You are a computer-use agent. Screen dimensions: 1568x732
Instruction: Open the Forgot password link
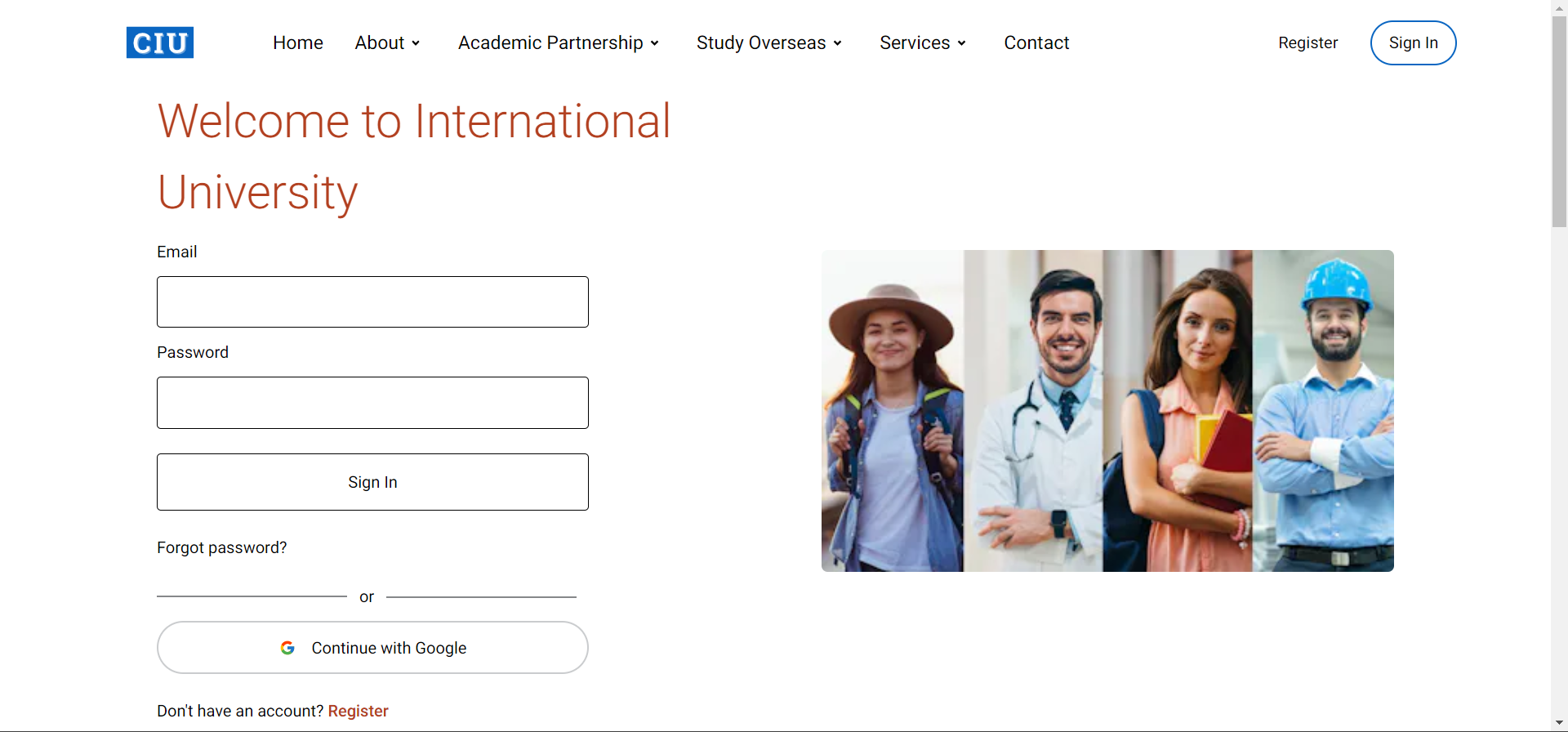(x=222, y=547)
